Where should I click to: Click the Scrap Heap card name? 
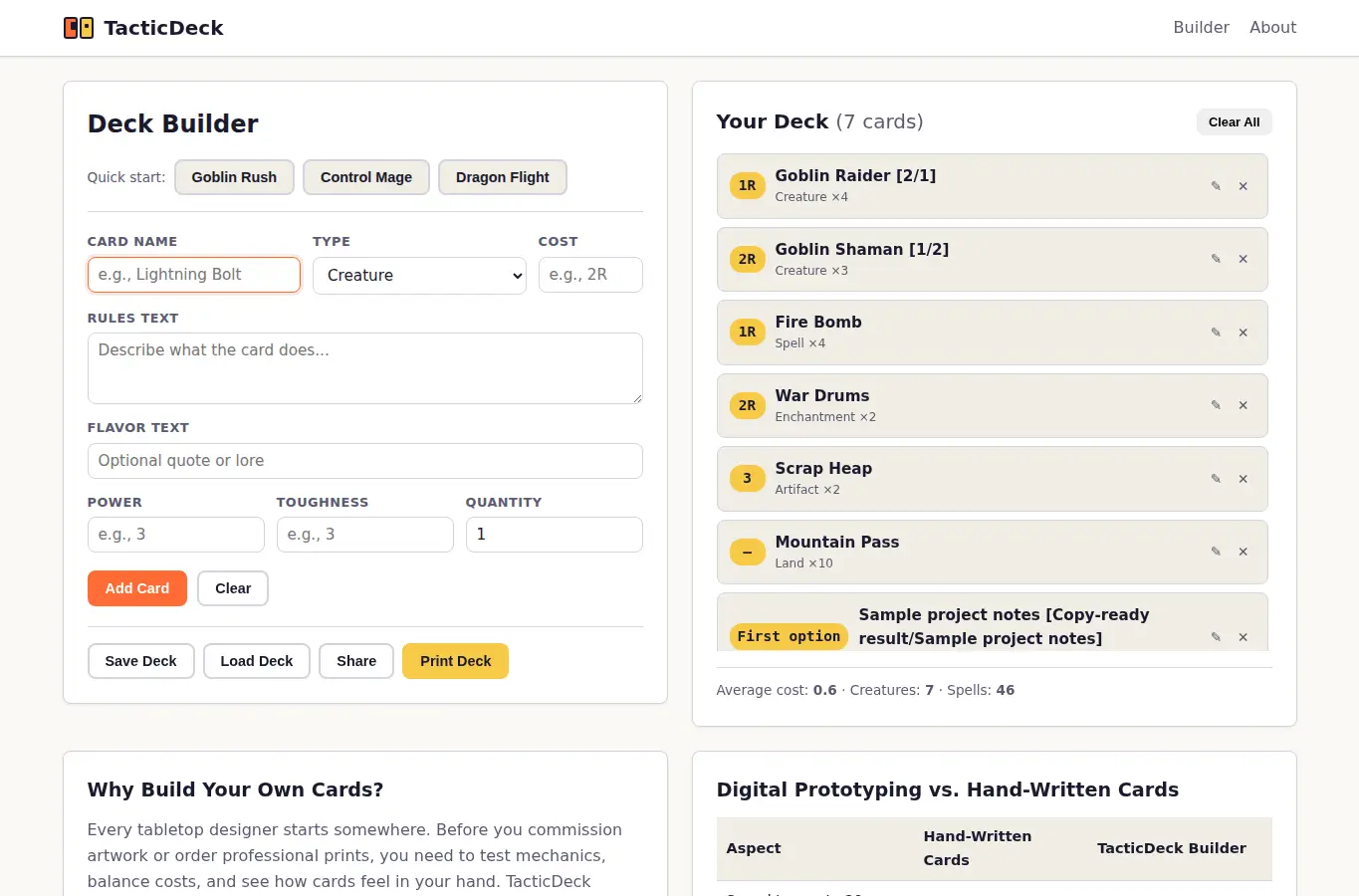coord(823,469)
